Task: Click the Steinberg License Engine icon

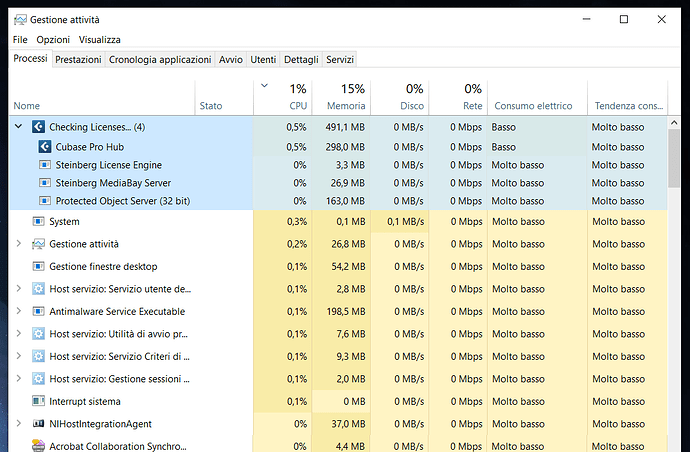Action: click(45, 165)
